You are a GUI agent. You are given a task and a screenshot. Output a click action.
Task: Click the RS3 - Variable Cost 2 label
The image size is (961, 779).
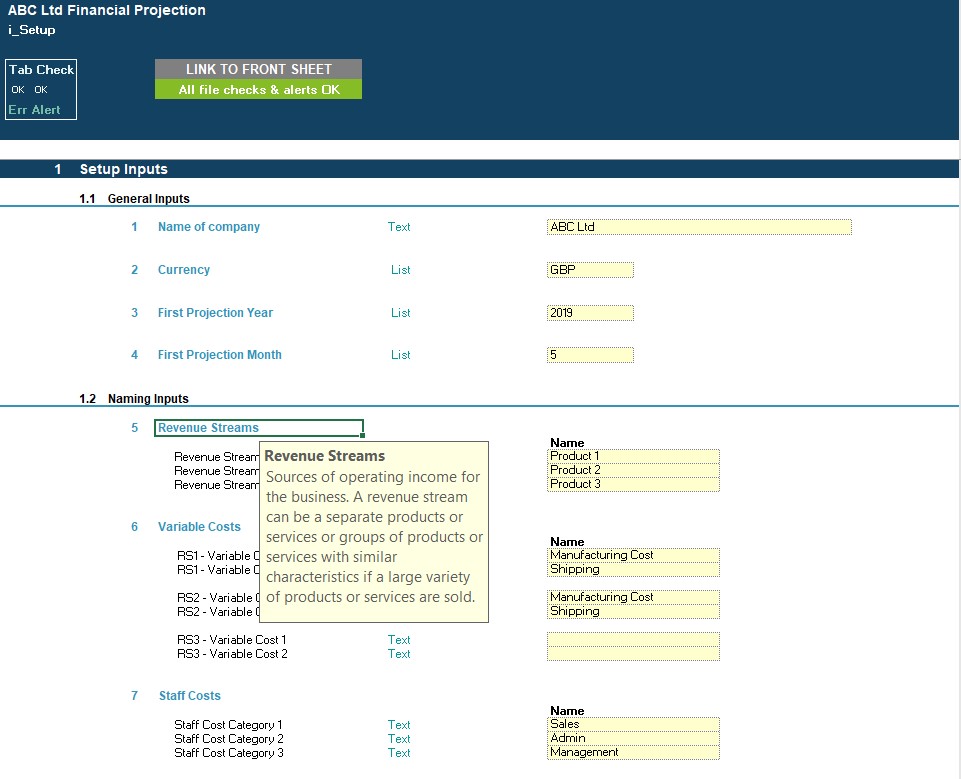click(x=232, y=653)
